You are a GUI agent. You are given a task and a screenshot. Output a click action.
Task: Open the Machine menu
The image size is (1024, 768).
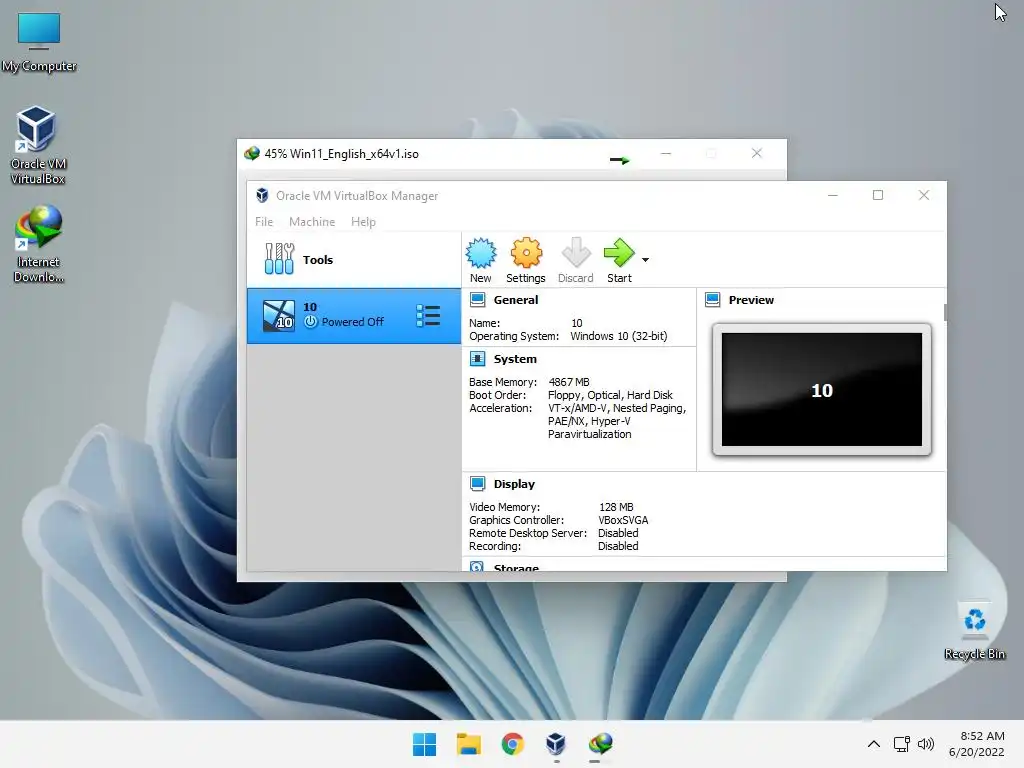pos(312,222)
